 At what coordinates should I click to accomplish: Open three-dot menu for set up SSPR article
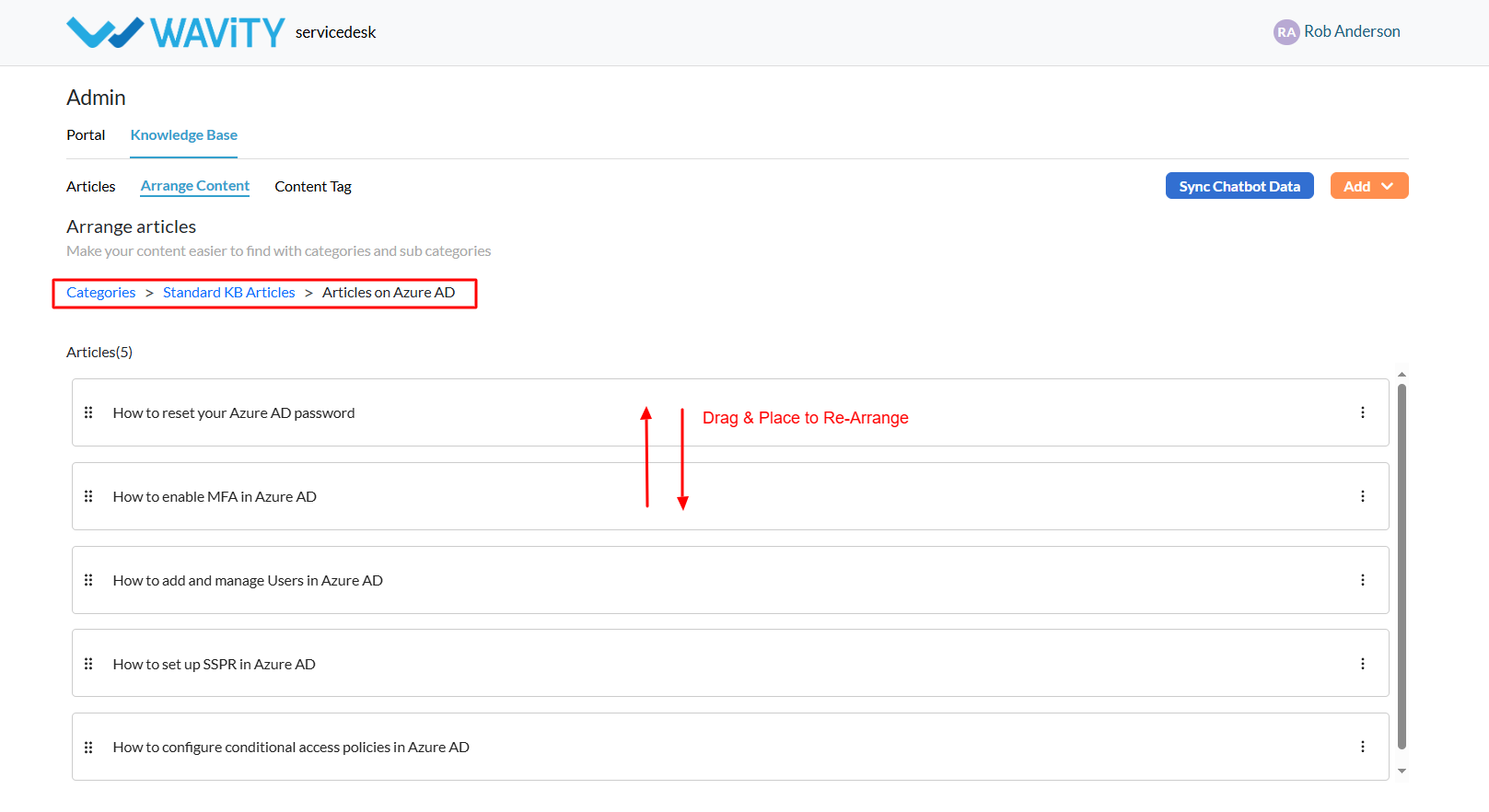pyautogui.click(x=1363, y=664)
